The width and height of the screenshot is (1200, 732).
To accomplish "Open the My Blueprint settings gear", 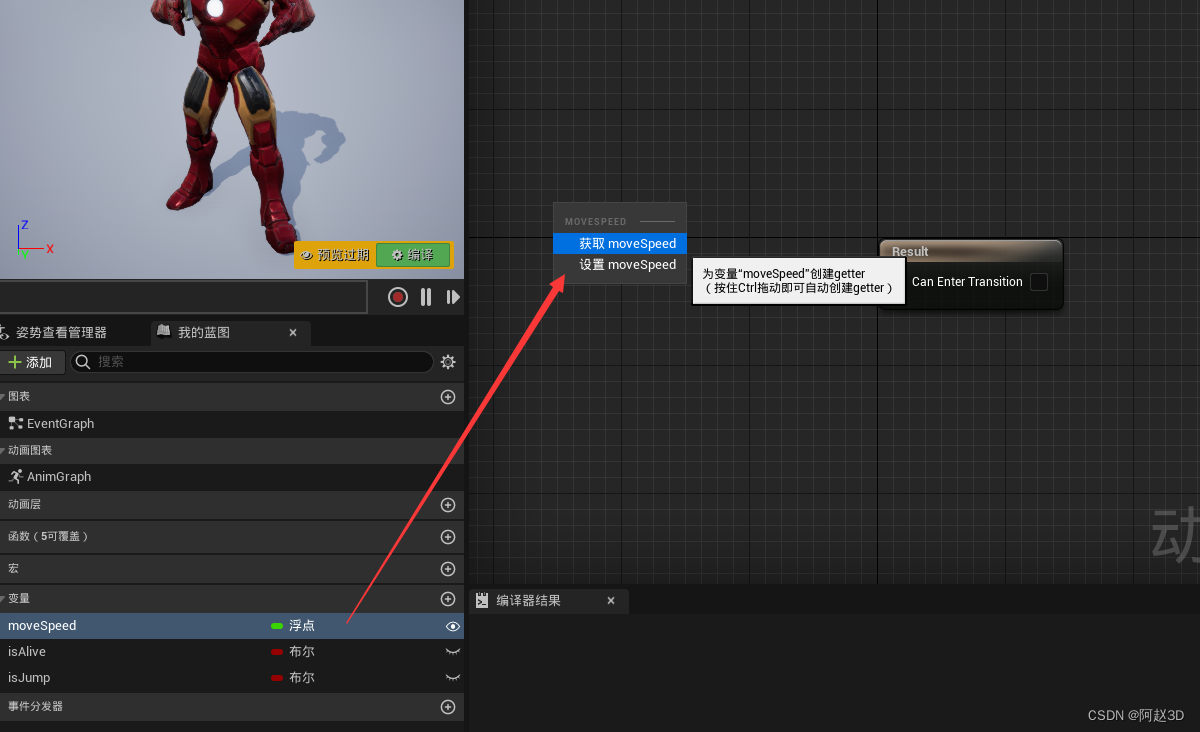I will 448,362.
